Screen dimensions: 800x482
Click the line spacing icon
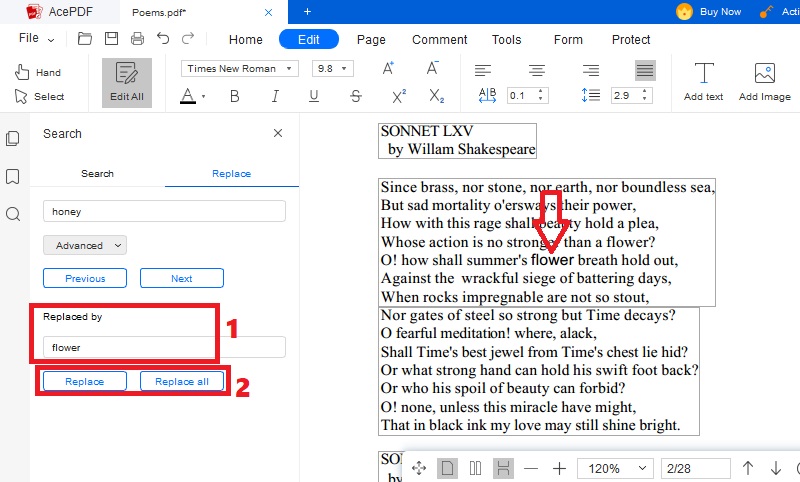coord(591,95)
